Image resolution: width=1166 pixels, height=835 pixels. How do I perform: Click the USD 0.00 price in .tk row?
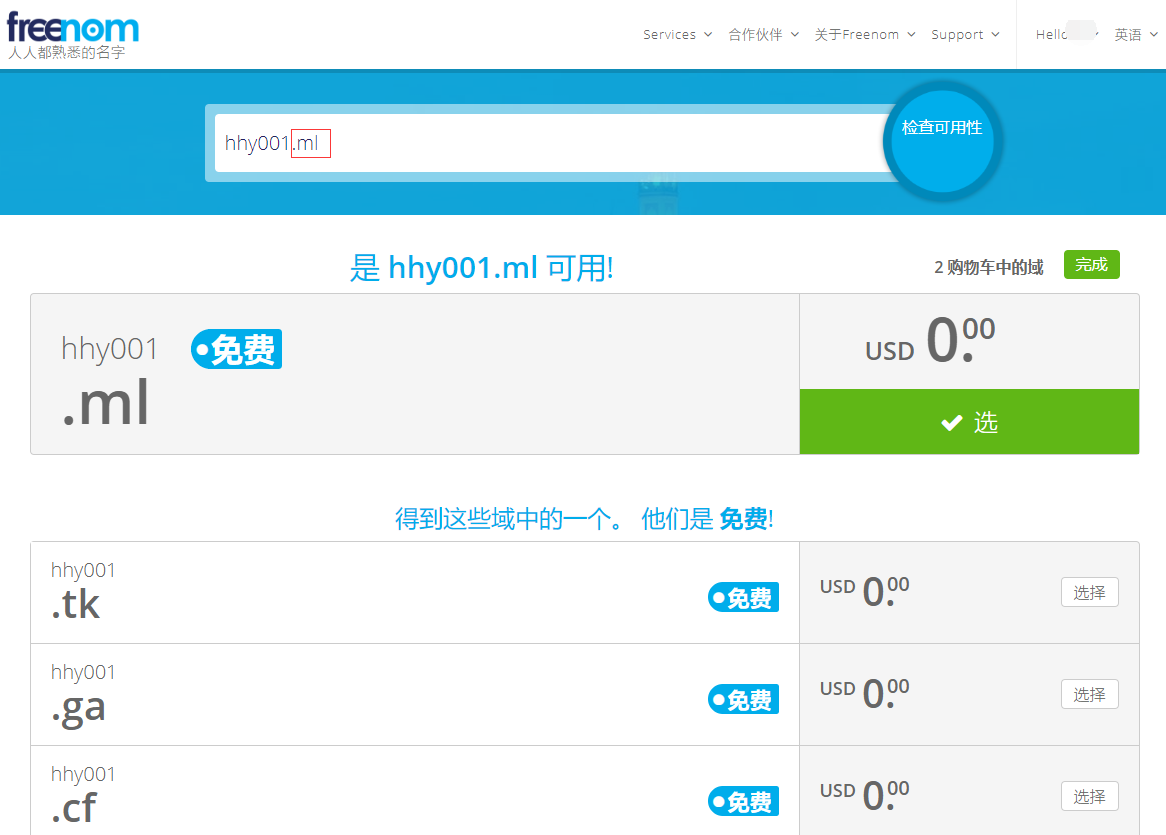pos(864,590)
